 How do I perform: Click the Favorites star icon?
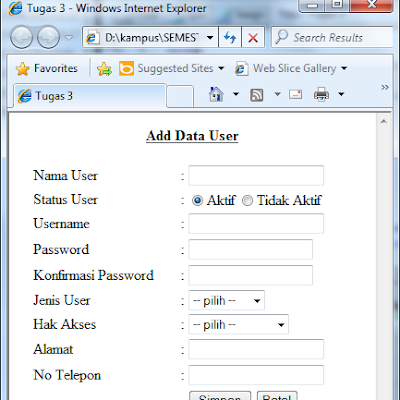point(22,69)
